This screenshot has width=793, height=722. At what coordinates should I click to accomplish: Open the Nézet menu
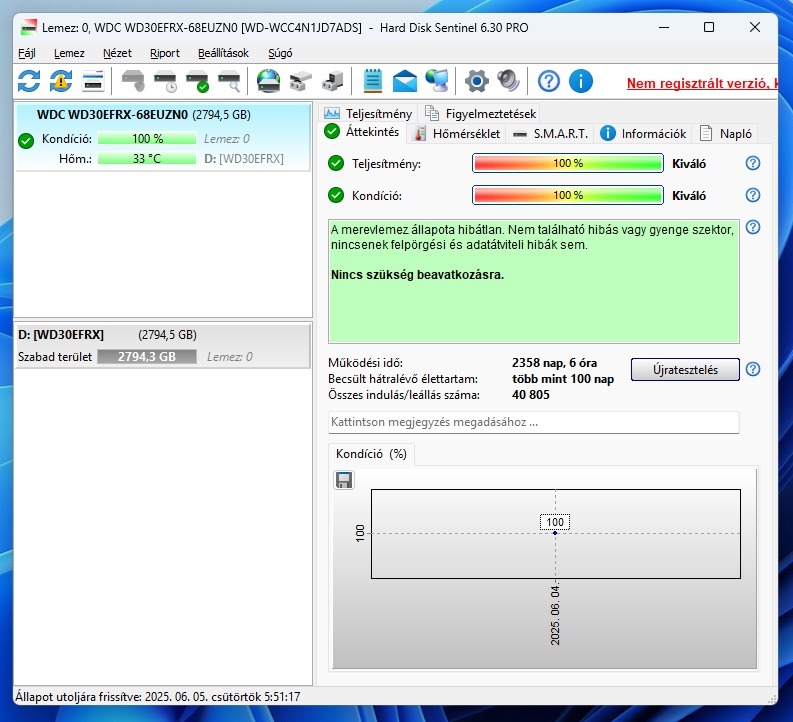pyautogui.click(x=117, y=53)
